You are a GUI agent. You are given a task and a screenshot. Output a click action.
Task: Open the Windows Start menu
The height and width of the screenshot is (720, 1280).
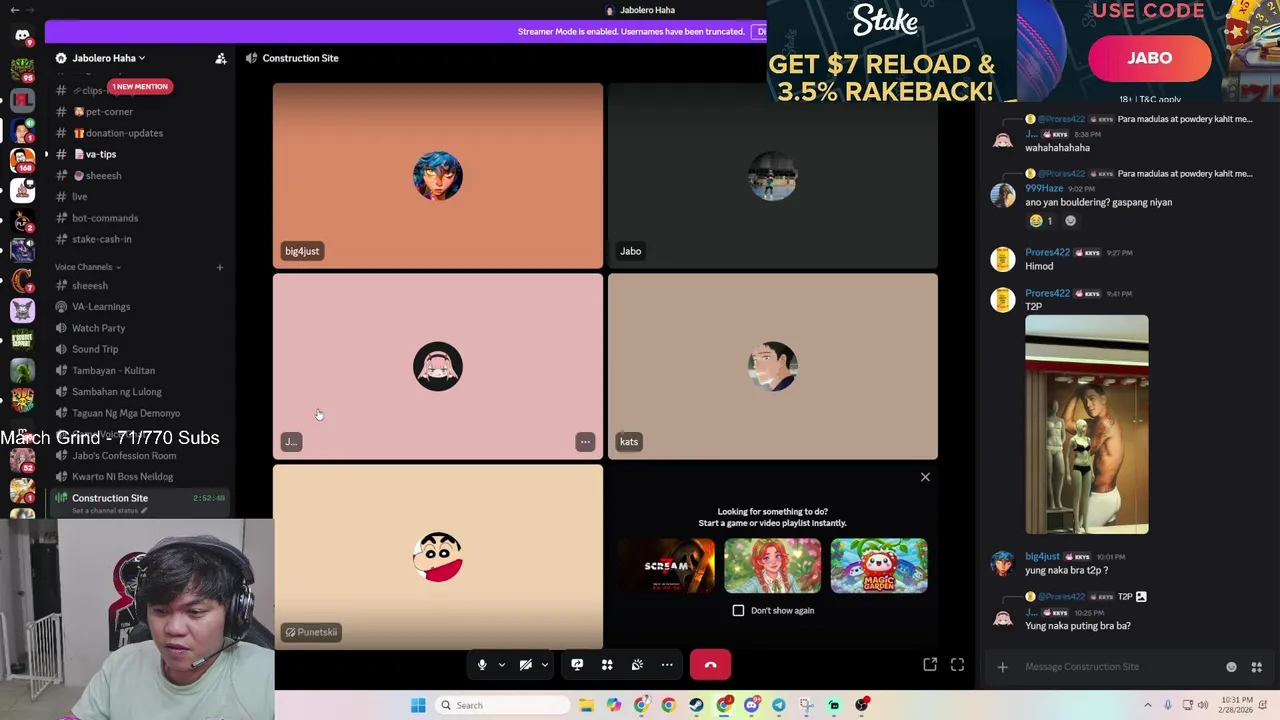(418, 705)
